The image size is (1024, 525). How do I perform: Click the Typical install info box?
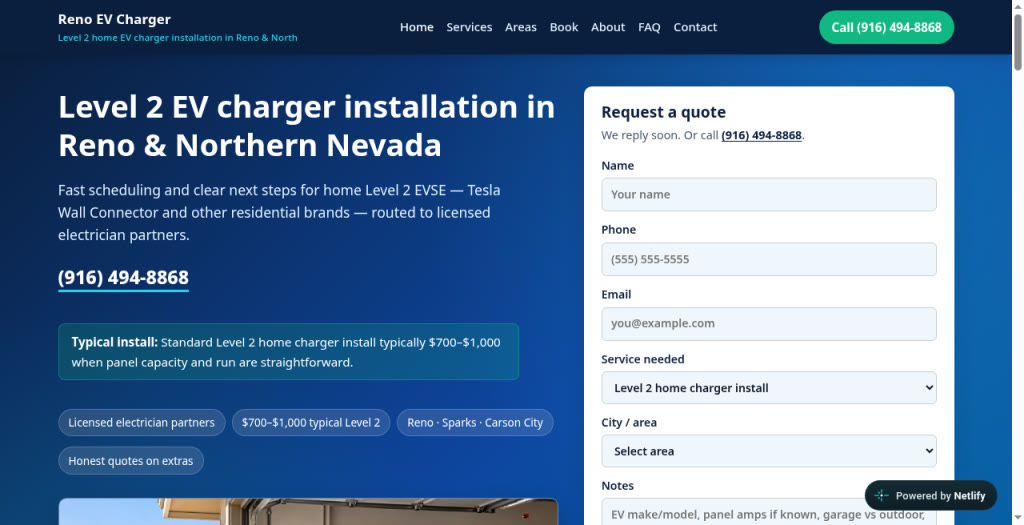click(289, 352)
